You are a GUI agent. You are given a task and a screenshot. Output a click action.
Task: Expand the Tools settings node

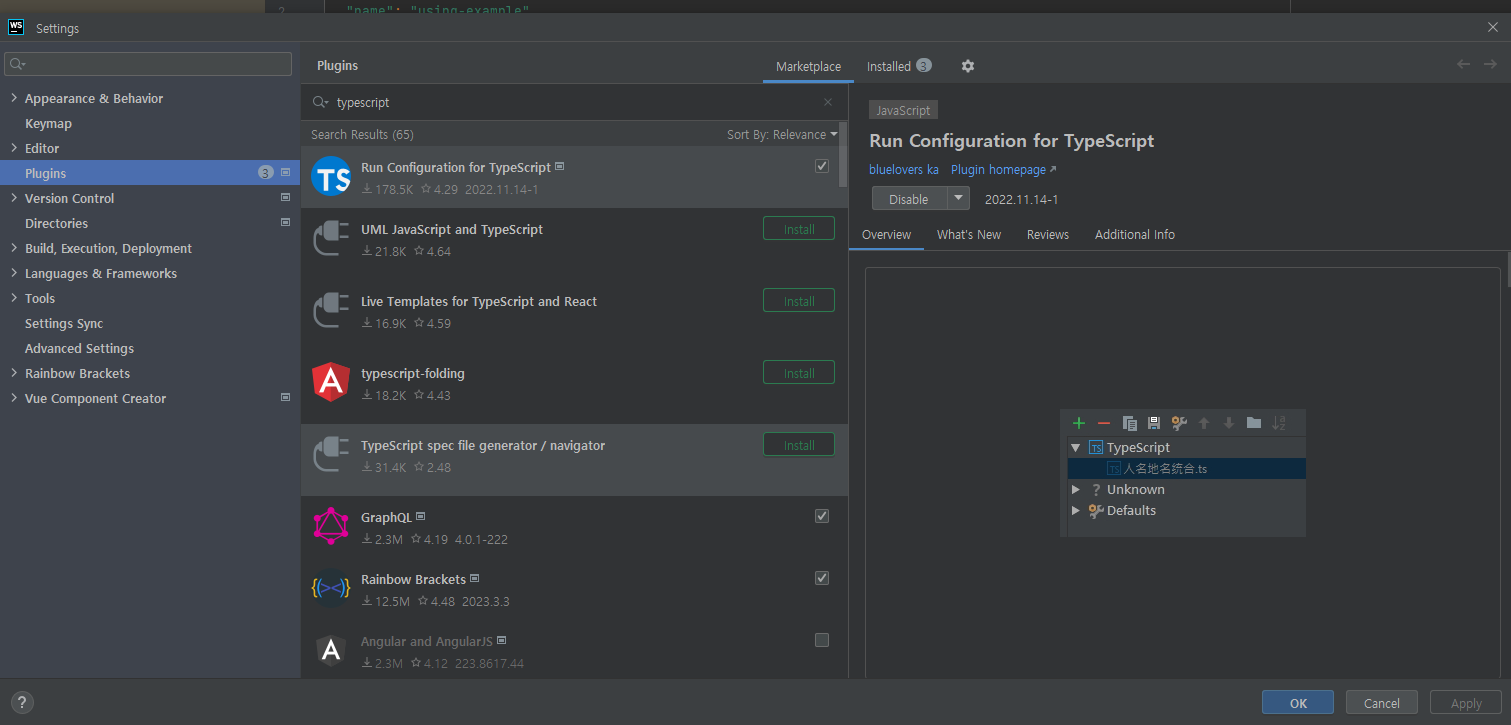tap(14, 298)
